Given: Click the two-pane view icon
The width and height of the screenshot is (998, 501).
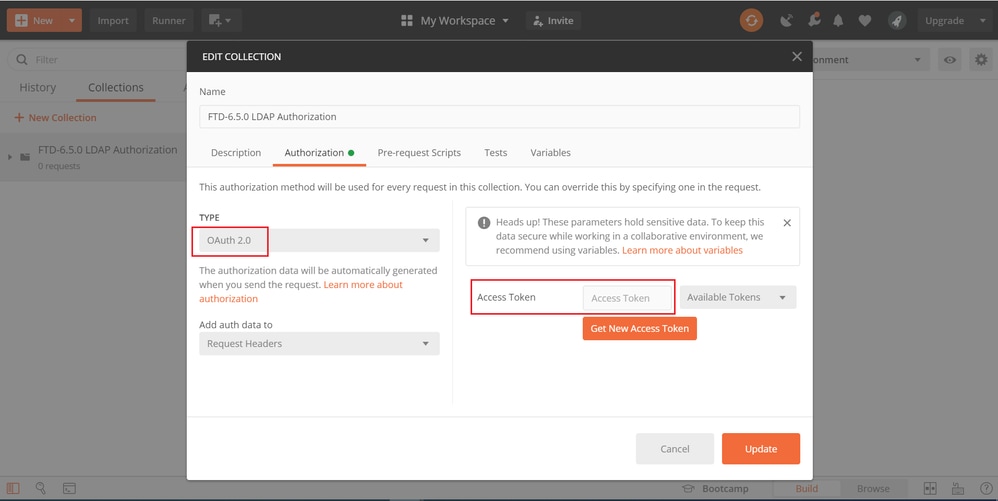Looking at the screenshot, I should click(x=930, y=488).
